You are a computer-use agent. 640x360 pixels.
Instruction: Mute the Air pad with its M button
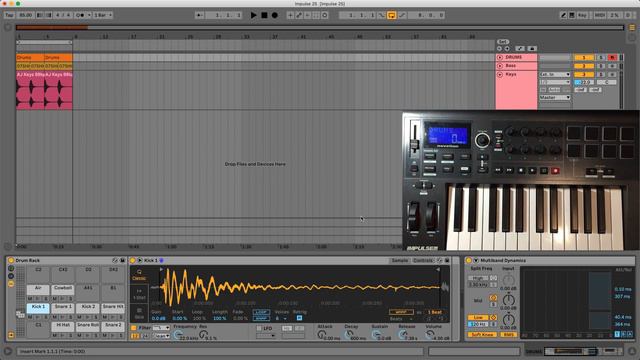click(30, 299)
